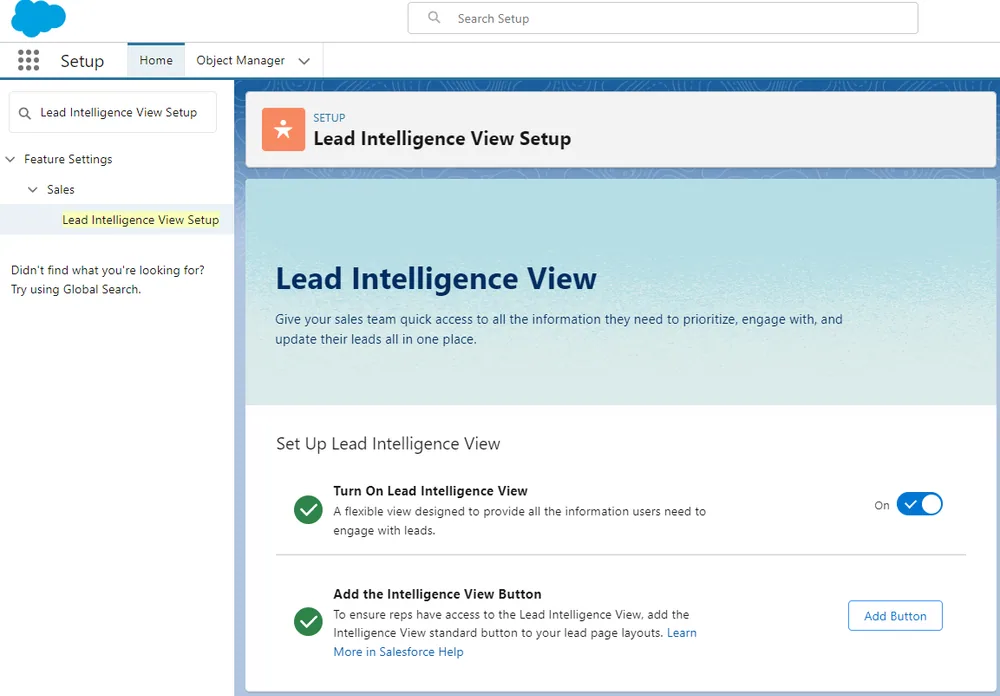Viewport: 1000px width, 696px height.
Task: Focus the Search Setup field
Action: (663, 19)
